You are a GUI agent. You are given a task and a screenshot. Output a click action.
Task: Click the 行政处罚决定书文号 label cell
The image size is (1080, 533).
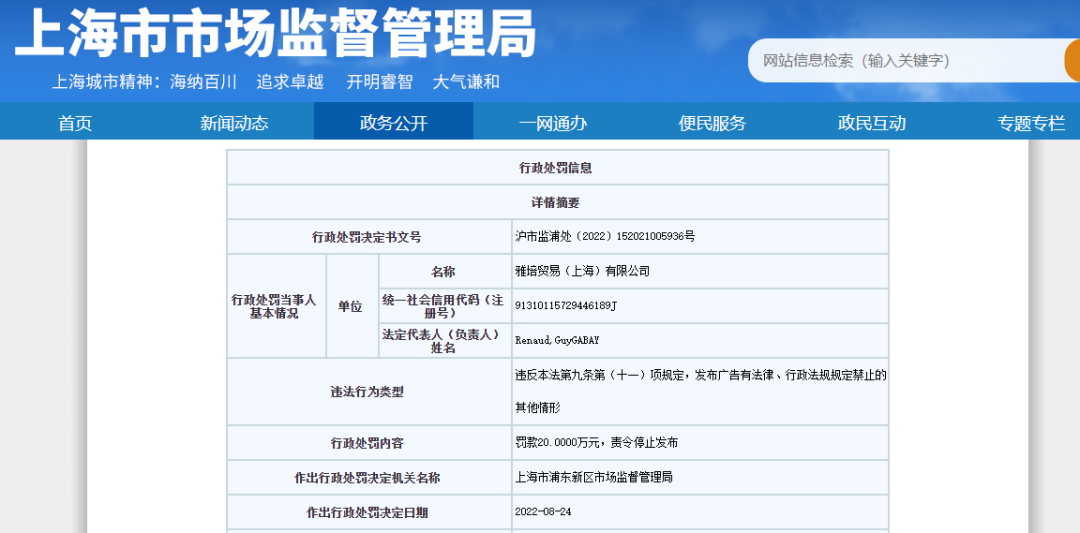pos(368,237)
